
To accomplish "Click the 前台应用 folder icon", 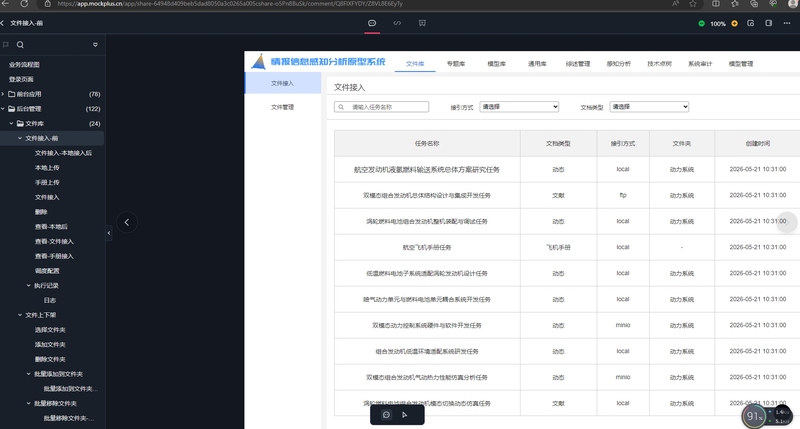I will pyautogui.click(x=12, y=94).
